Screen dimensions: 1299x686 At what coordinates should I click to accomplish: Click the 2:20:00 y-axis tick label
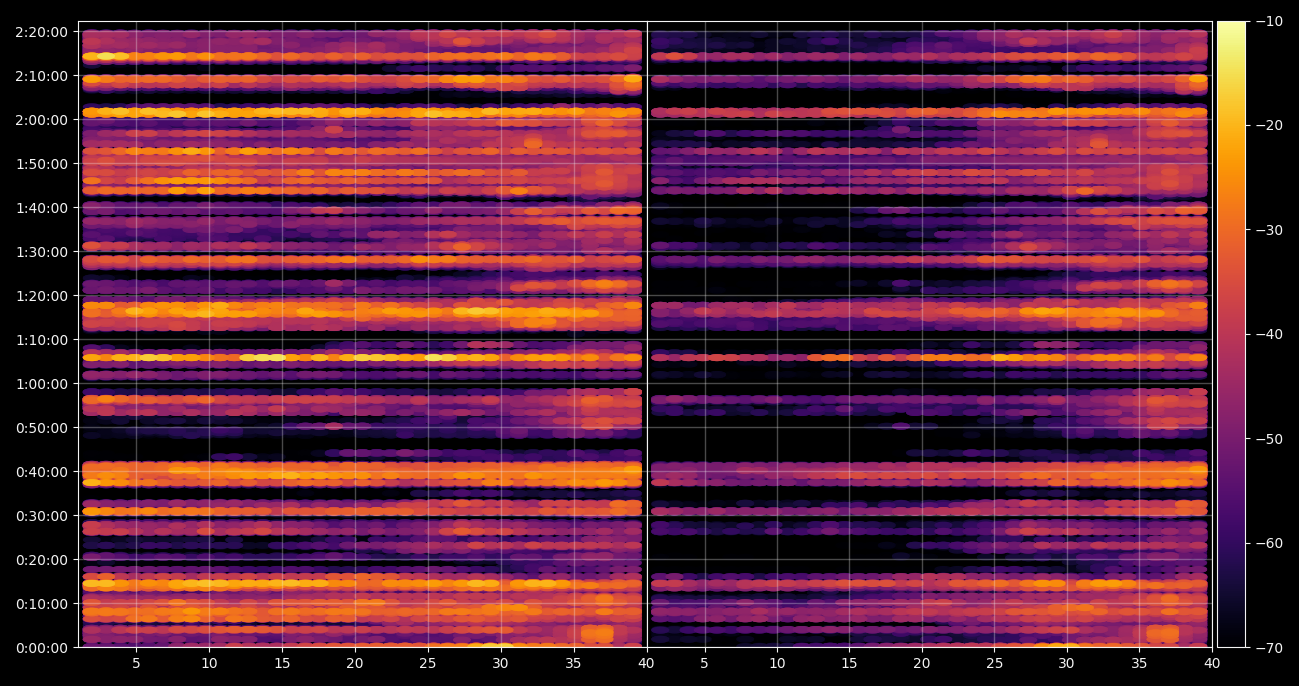42,32
